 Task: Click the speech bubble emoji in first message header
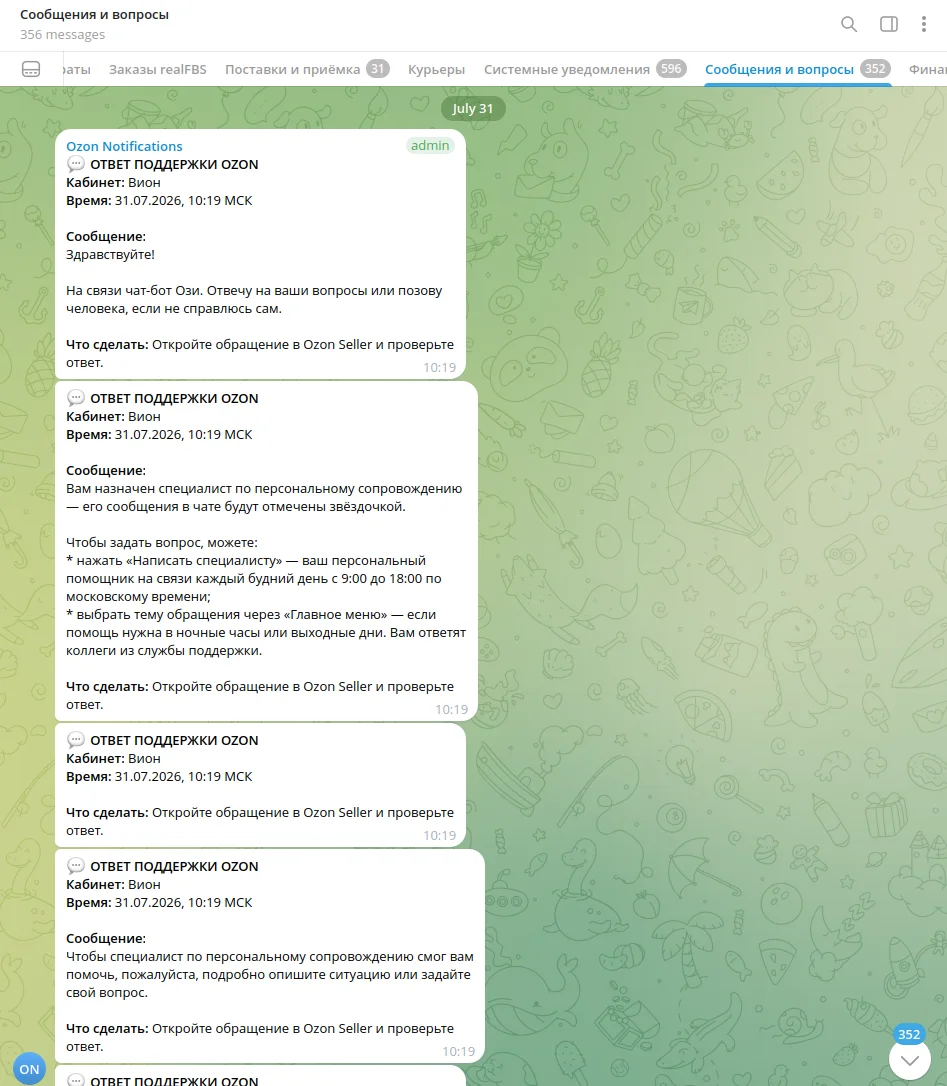tap(76, 164)
